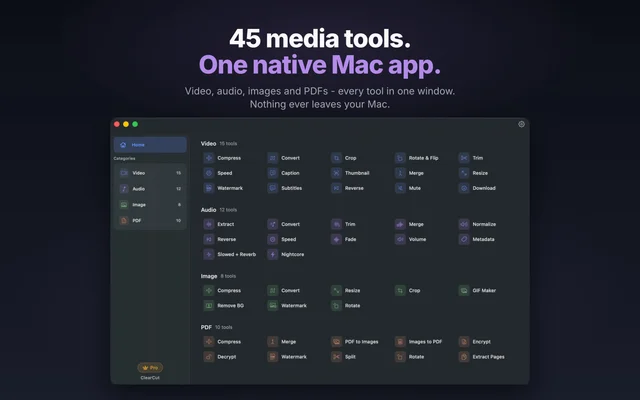The width and height of the screenshot is (640, 400).
Task: Open the Audio Extract tool icon
Action: coord(209,224)
